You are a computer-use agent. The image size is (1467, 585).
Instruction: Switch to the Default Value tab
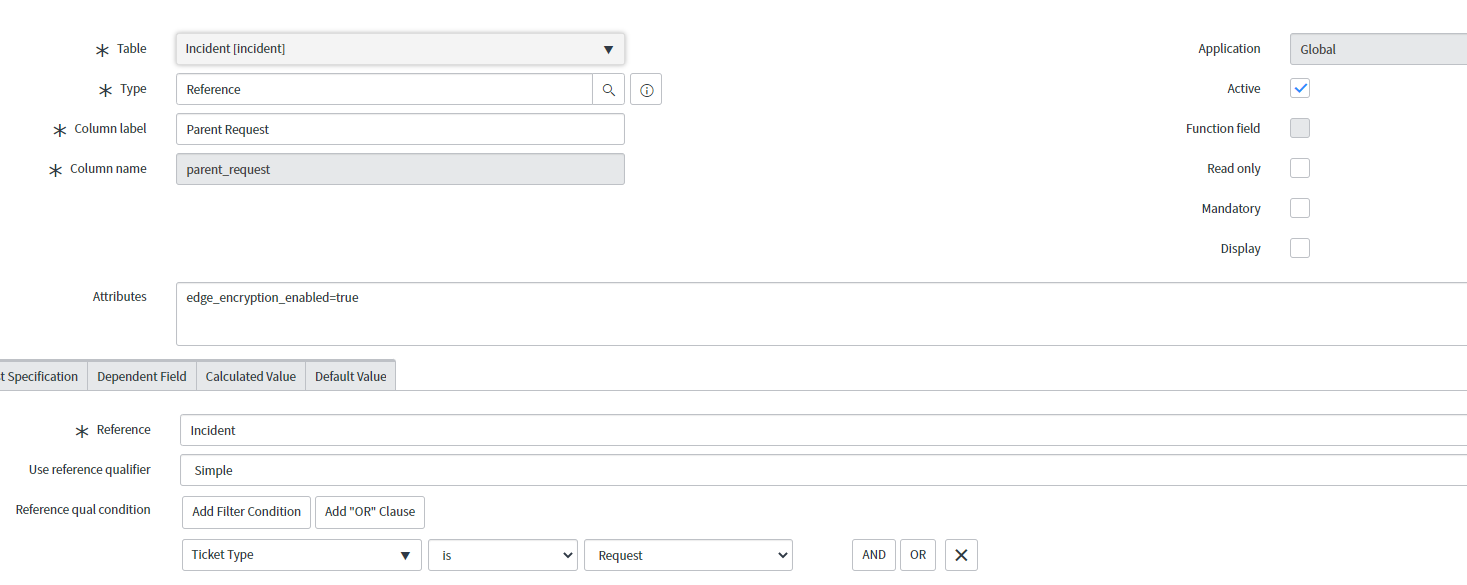350,376
